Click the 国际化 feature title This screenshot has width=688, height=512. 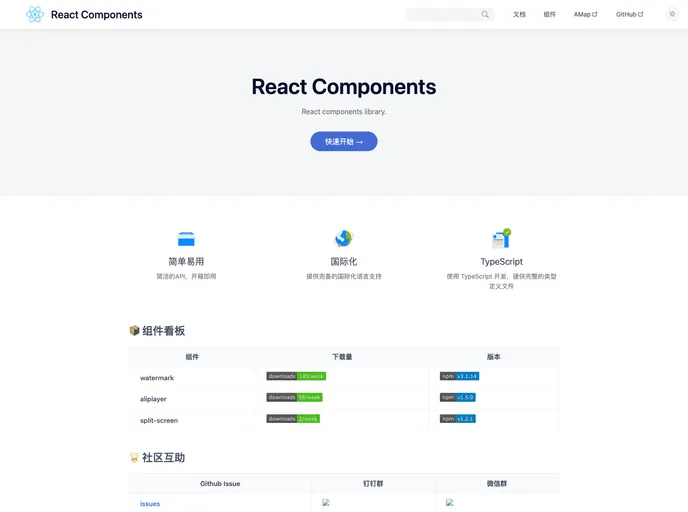[x=344, y=261]
